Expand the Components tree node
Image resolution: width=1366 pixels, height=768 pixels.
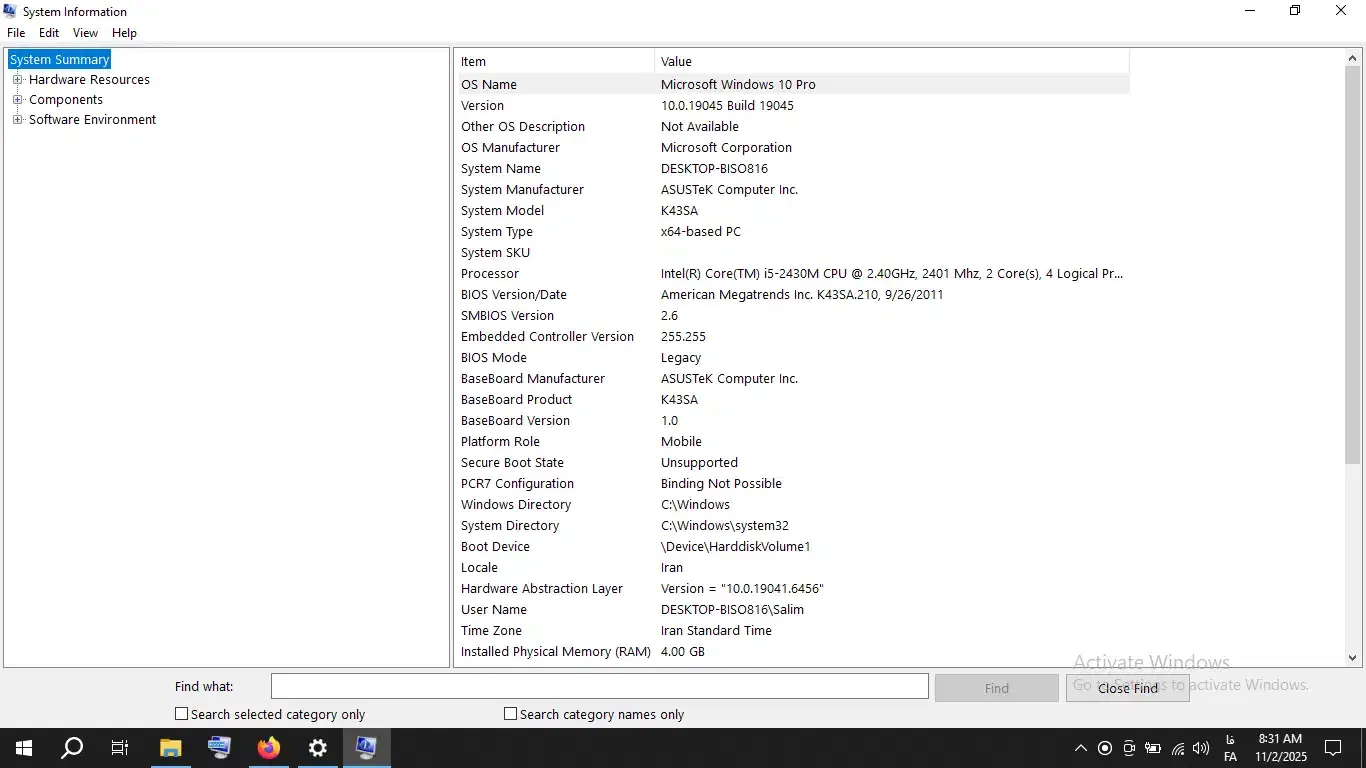click(x=17, y=100)
